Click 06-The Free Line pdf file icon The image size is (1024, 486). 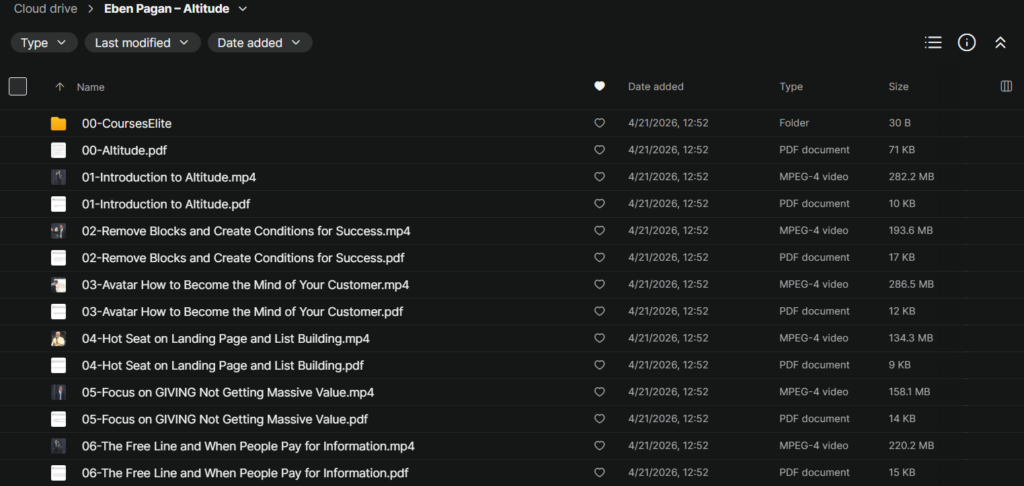pos(59,472)
